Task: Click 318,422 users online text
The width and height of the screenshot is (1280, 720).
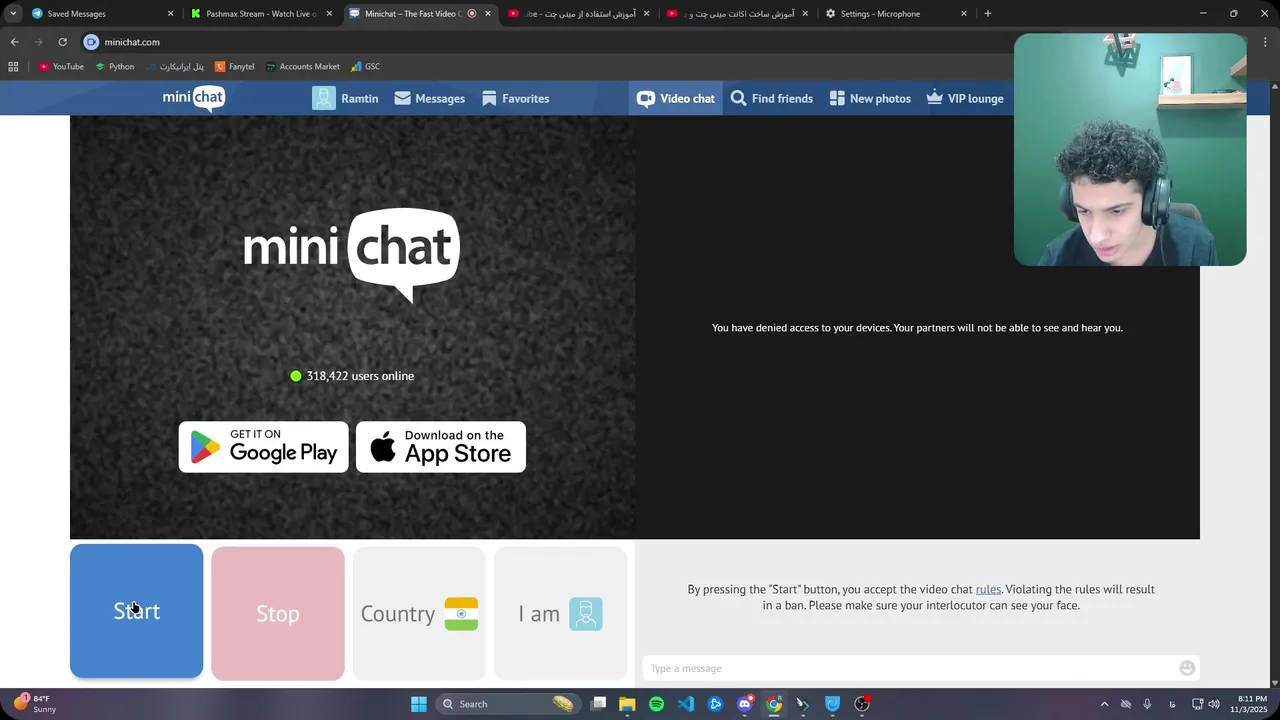Action: tap(360, 376)
